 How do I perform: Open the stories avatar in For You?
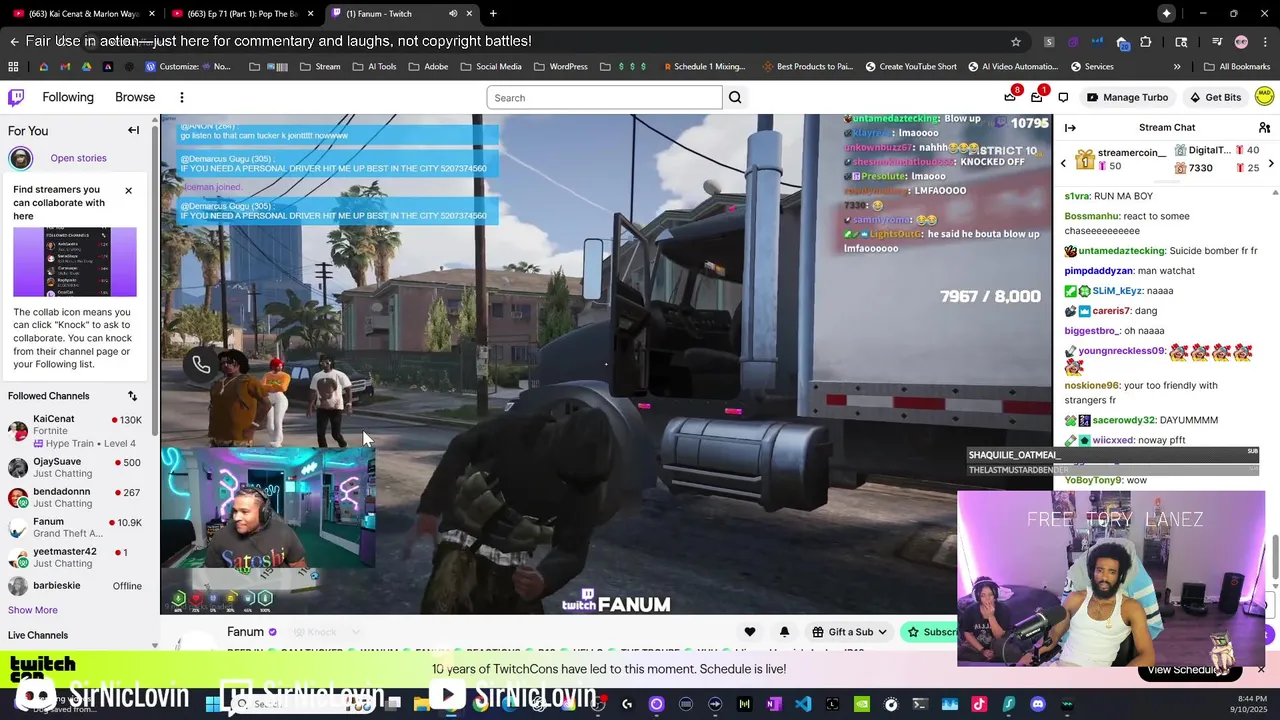point(21,158)
